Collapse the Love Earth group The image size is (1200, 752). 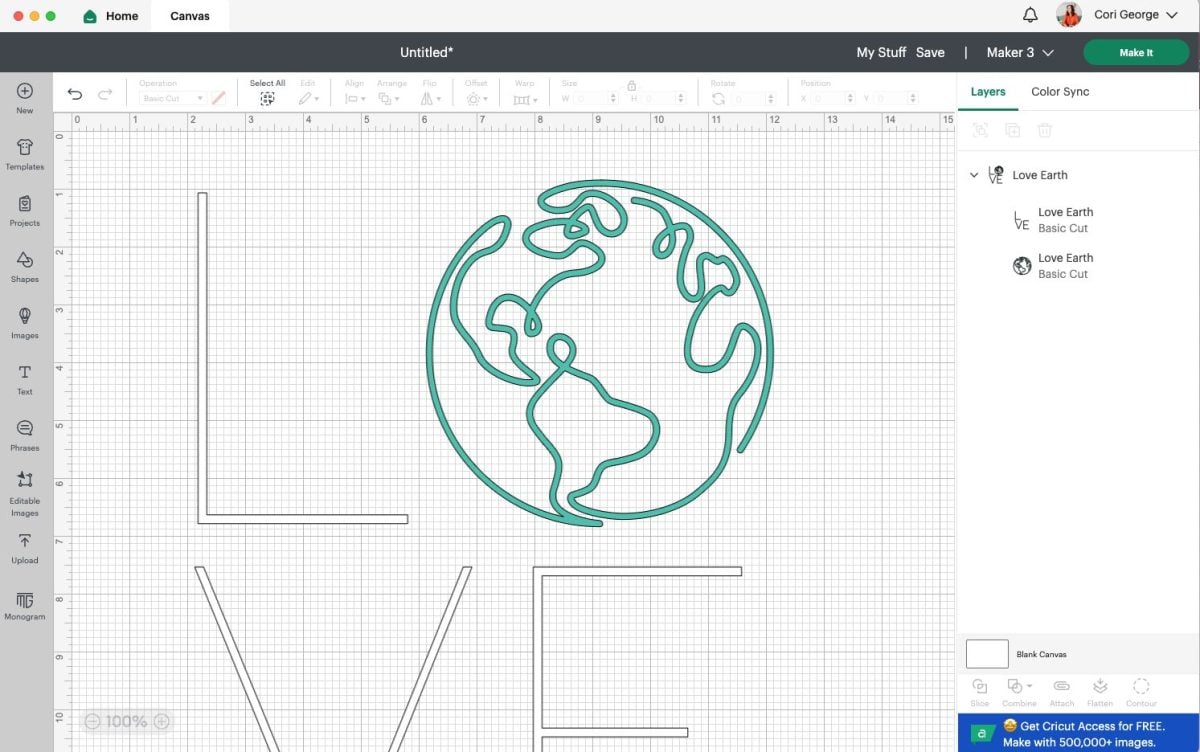(974, 175)
